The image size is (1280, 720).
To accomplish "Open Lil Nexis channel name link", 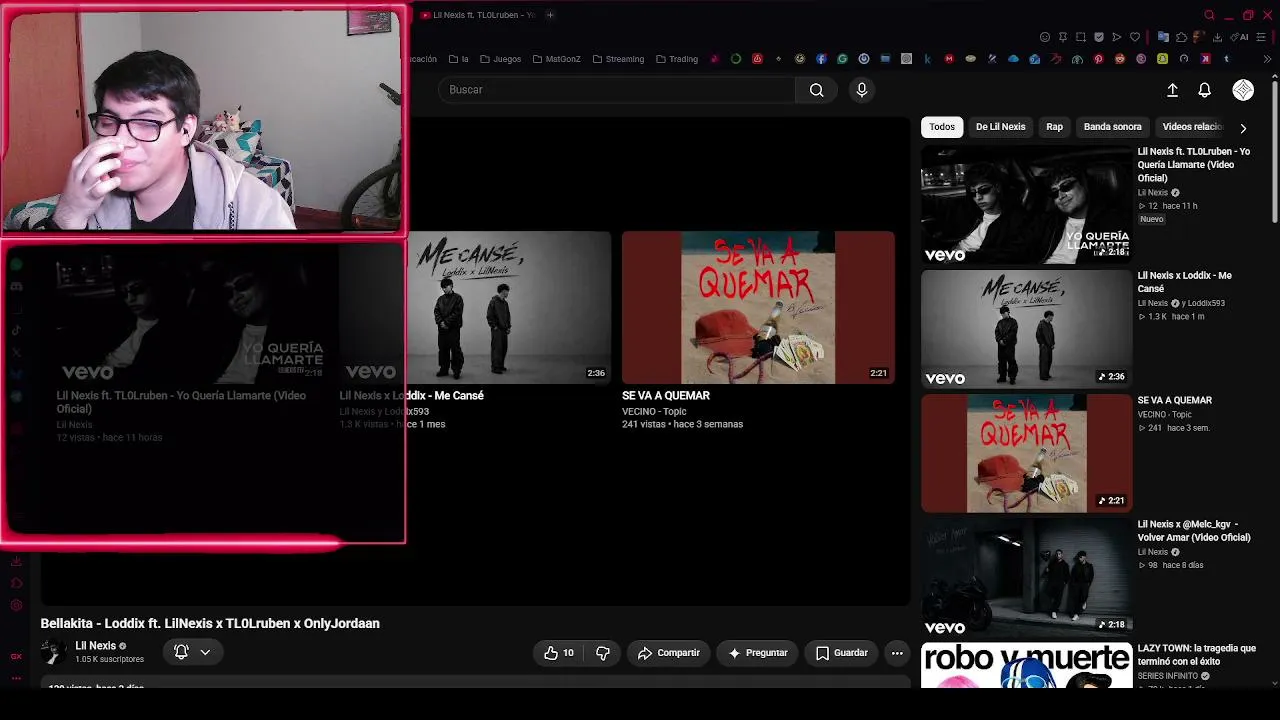I will coord(95,646).
